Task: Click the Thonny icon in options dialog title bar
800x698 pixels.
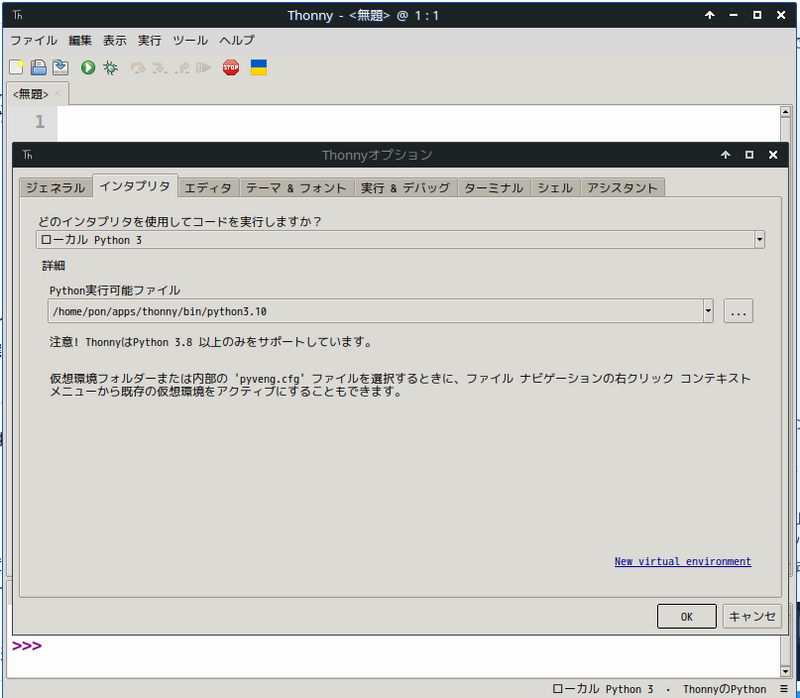Action: (x=28, y=155)
